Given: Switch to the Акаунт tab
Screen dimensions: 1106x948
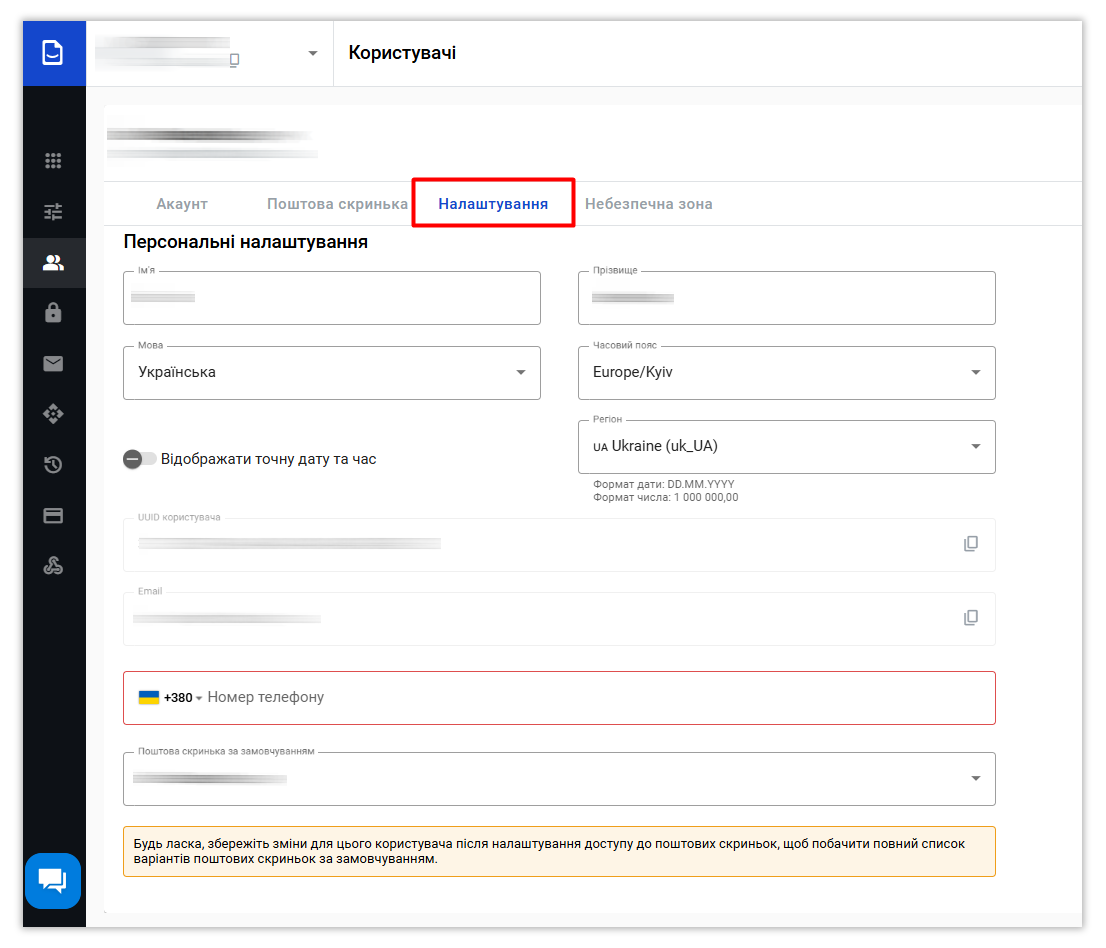Looking at the screenshot, I should [182, 204].
